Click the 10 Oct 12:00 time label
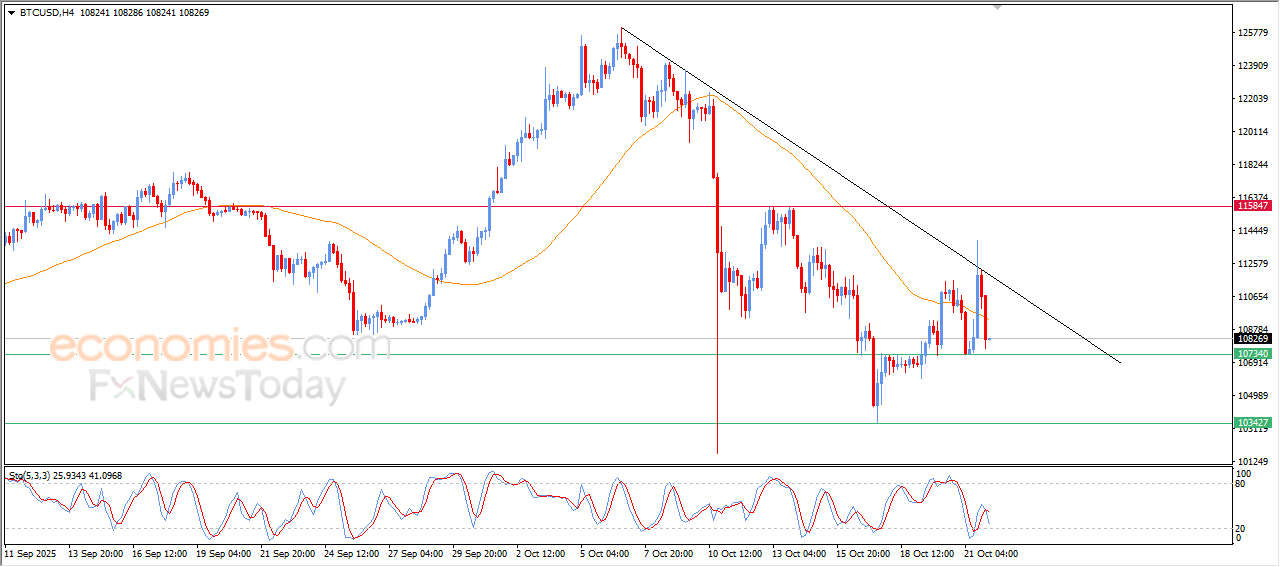 pyautogui.click(x=736, y=553)
